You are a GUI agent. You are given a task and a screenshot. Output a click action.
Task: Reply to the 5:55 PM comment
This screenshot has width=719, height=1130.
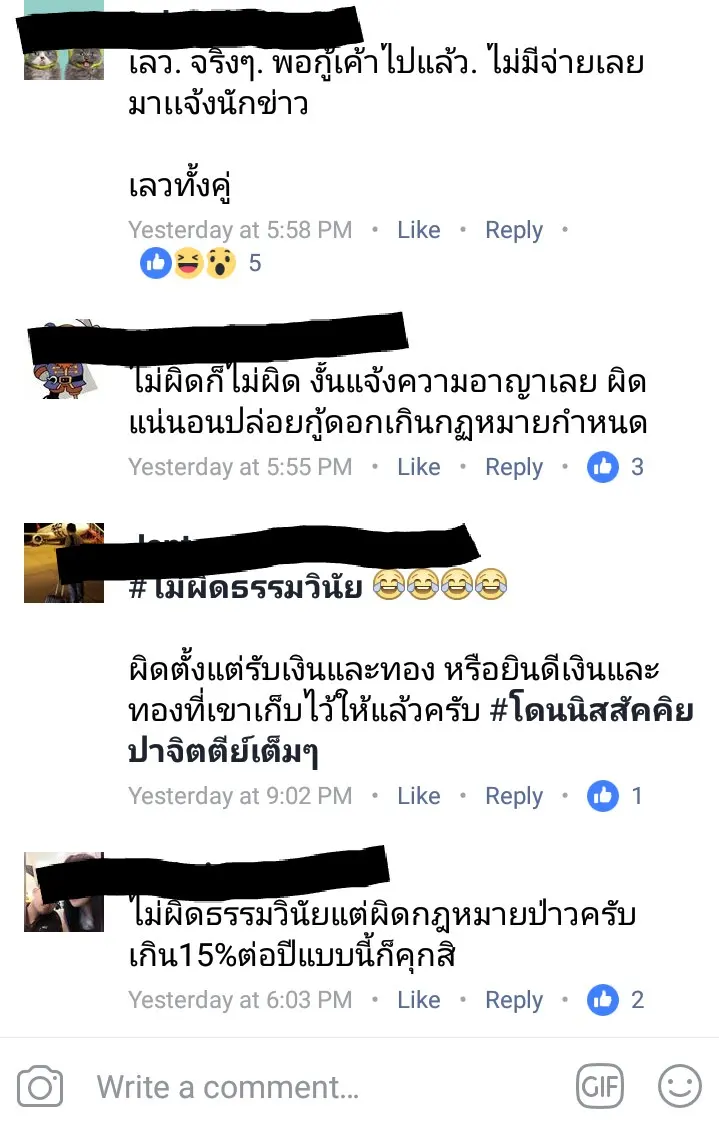[514, 468]
